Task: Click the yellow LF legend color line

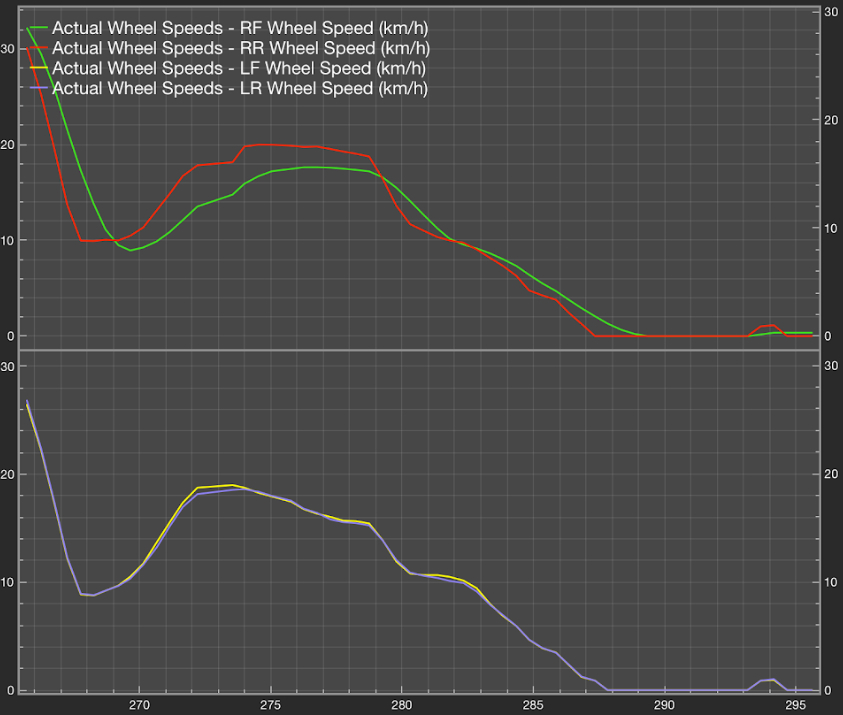Action: 39,68
